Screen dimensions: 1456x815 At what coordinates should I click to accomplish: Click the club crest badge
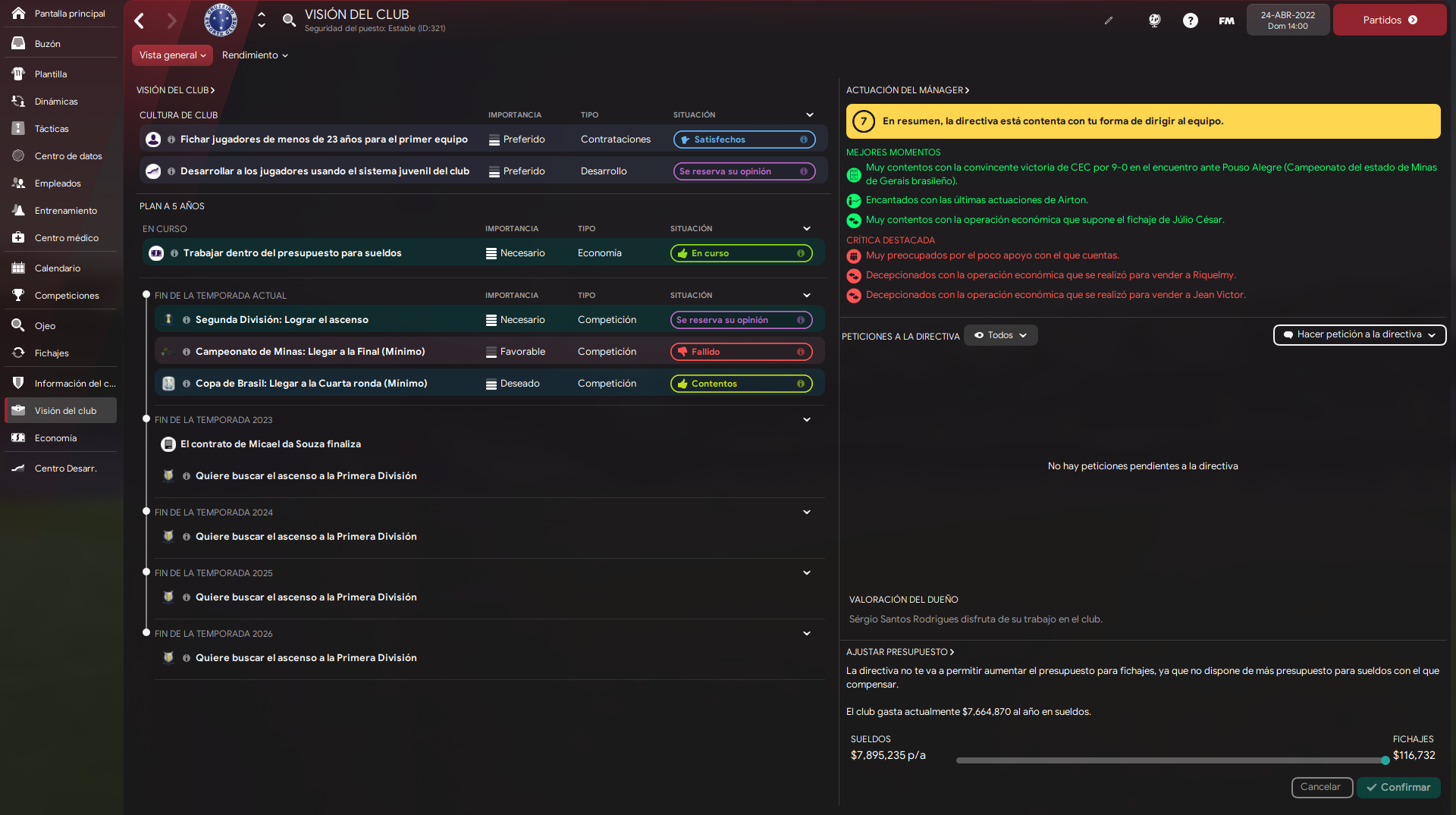pyautogui.click(x=221, y=20)
